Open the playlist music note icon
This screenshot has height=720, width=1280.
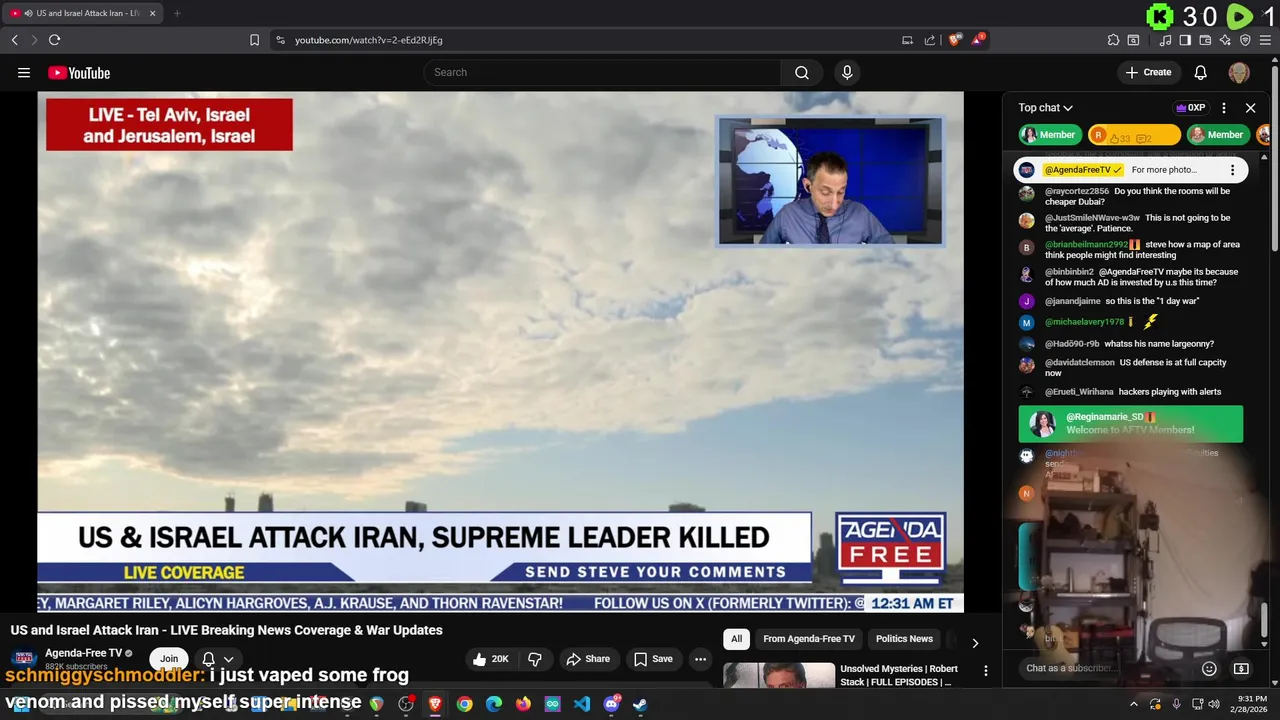coord(1165,40)
